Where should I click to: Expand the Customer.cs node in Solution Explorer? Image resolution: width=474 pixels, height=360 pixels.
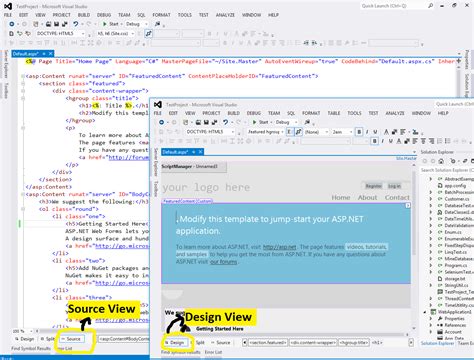pyautogui.click(x=431, y=199)
